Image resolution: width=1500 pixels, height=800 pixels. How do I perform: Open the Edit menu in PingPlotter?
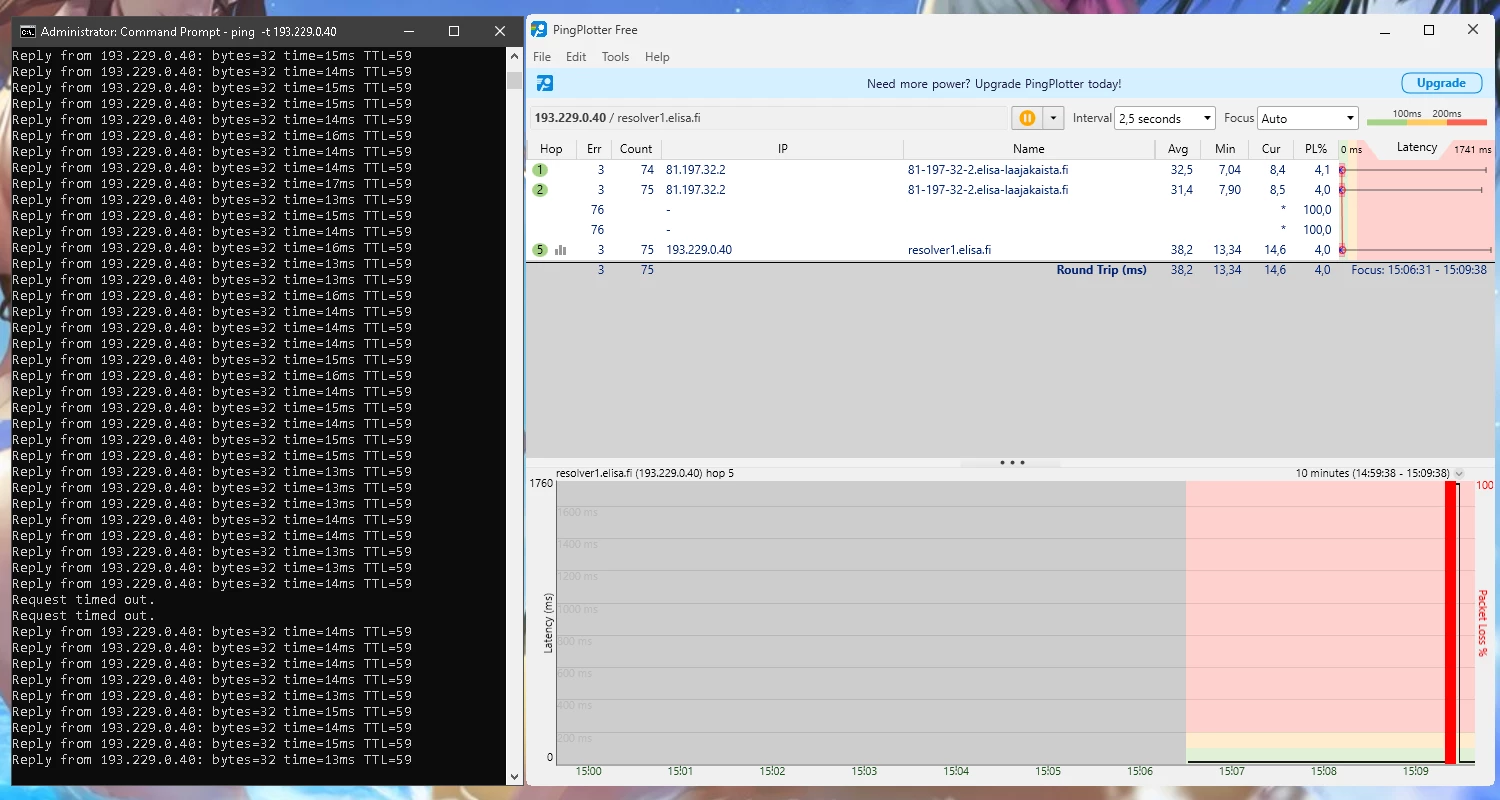tap(576, 57)
